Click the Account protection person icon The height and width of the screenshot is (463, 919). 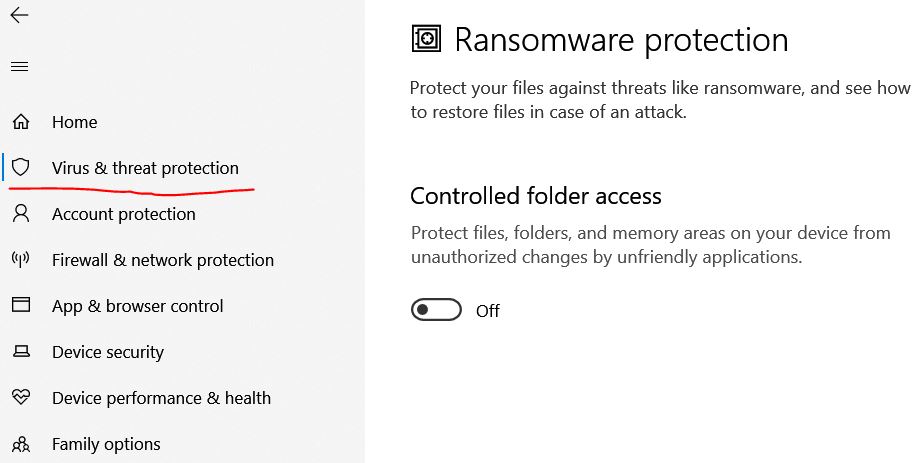(21, 213)
